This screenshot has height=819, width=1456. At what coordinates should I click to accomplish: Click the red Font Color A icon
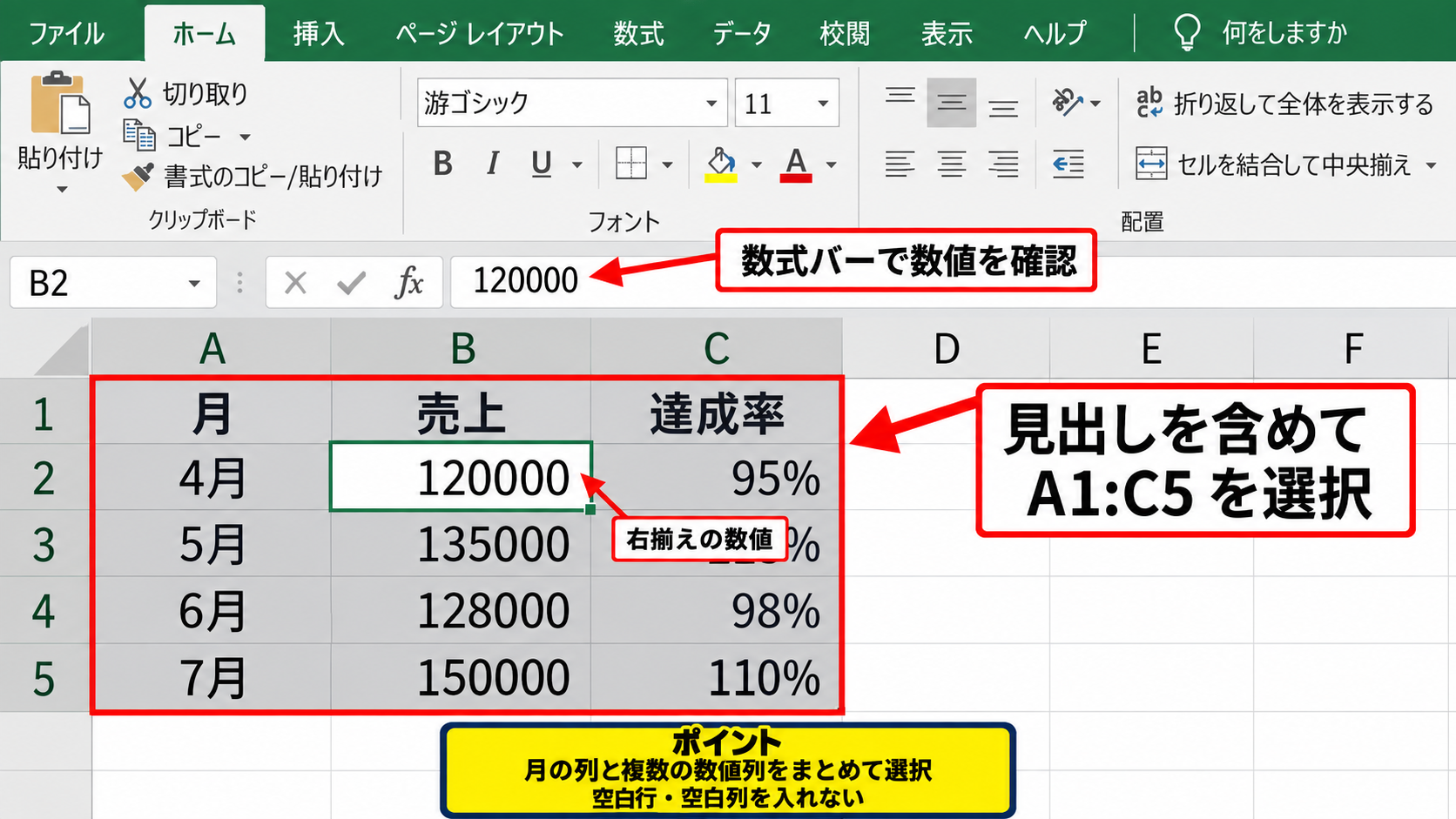pos(796,164)
